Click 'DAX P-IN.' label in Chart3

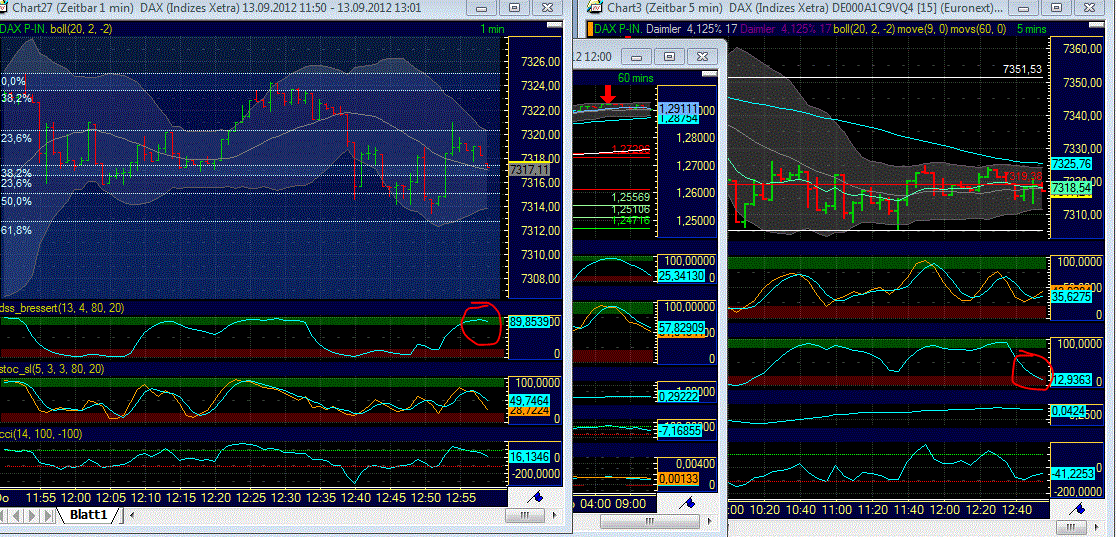(618, 28)
